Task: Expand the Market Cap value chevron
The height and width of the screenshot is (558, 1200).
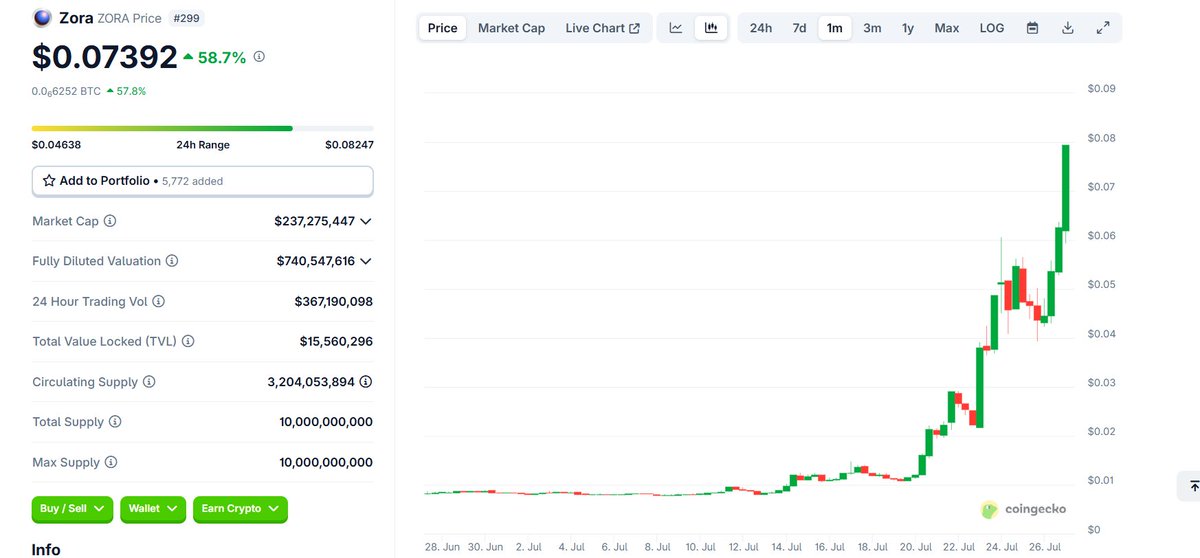Action: (x=366, y=221)
